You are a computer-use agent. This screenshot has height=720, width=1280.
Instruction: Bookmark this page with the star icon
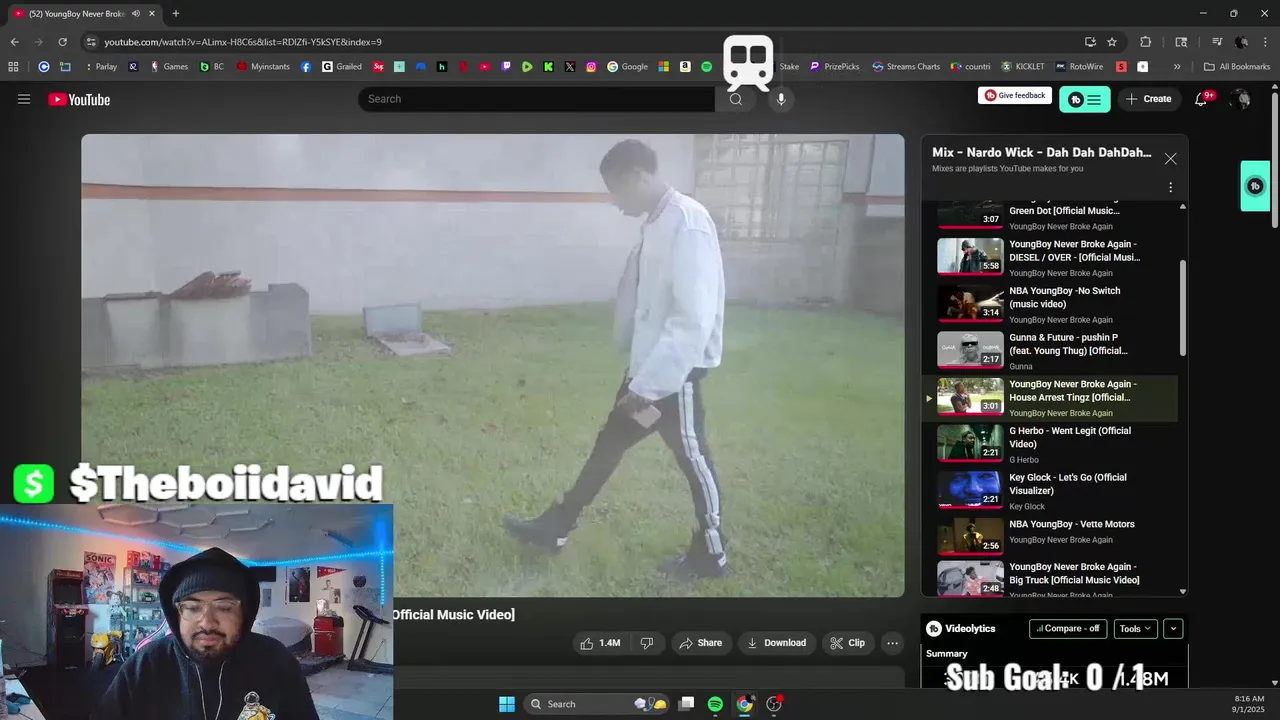point(1112,42)
